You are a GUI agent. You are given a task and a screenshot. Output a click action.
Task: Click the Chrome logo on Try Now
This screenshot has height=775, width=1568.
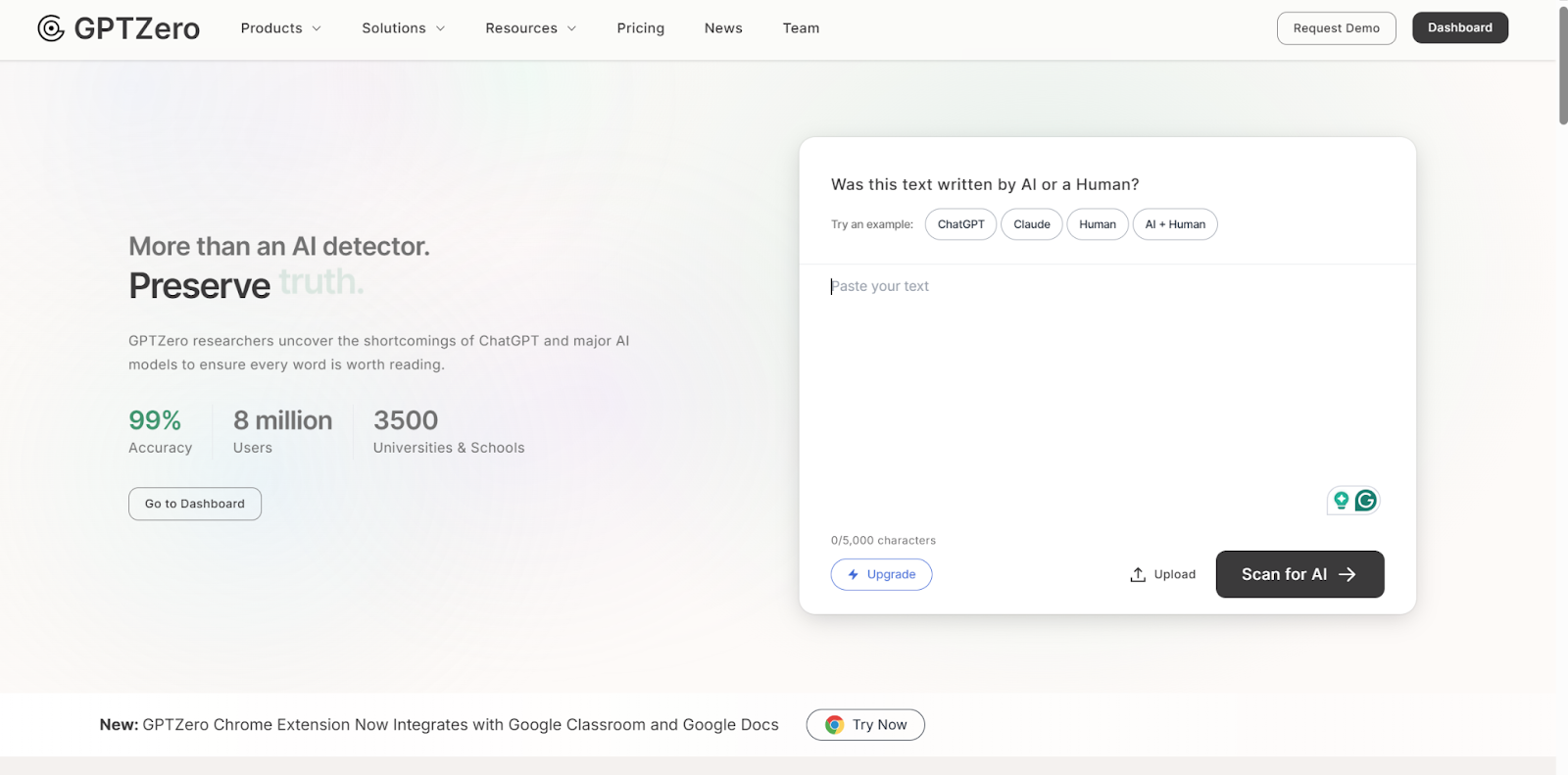click(835, 725)
